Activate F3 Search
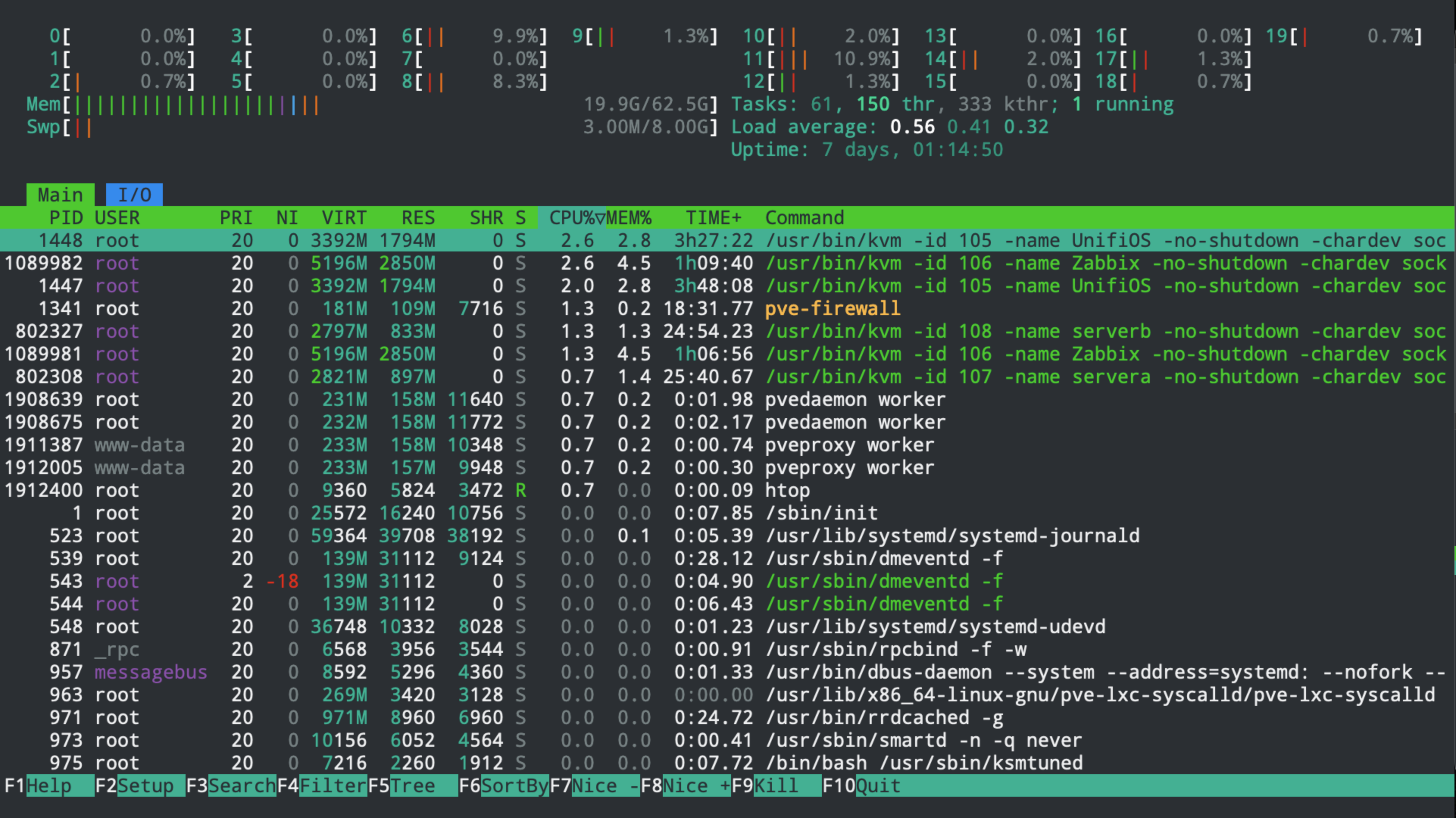 pyautogui.click(x=231, y=786)
